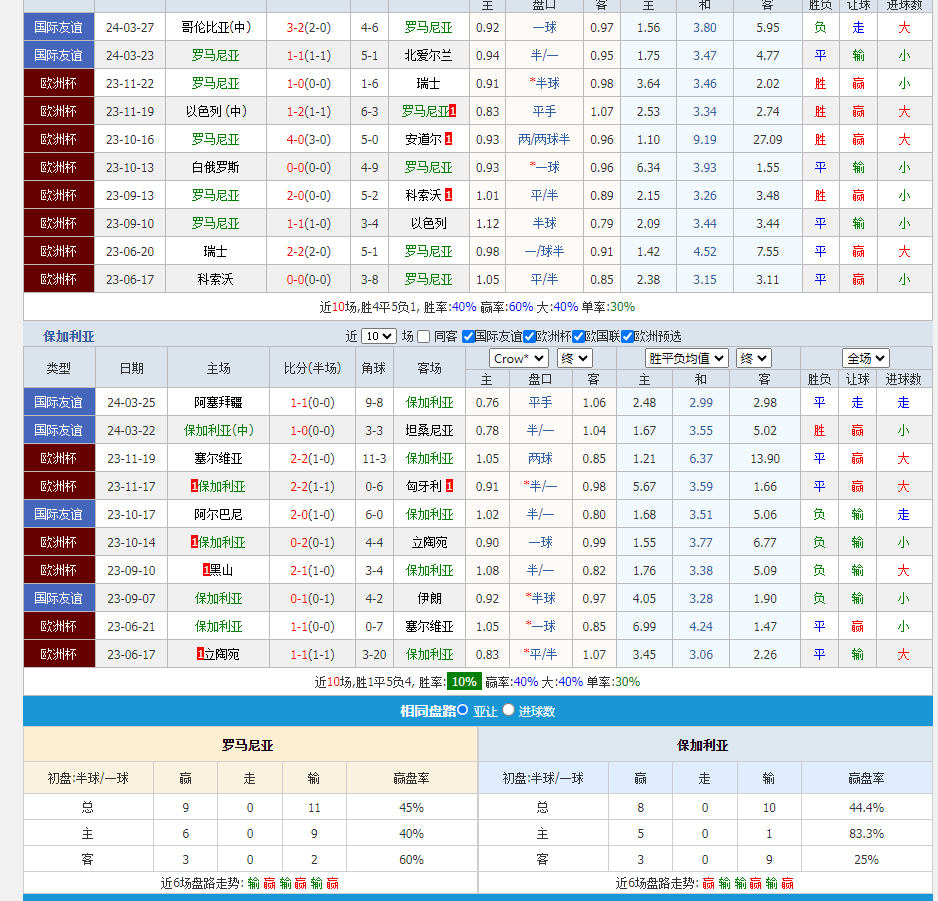Click red card badge before 立陶宛 home team
The width and height of the screenshot is (938, 901).
(200, 655)
